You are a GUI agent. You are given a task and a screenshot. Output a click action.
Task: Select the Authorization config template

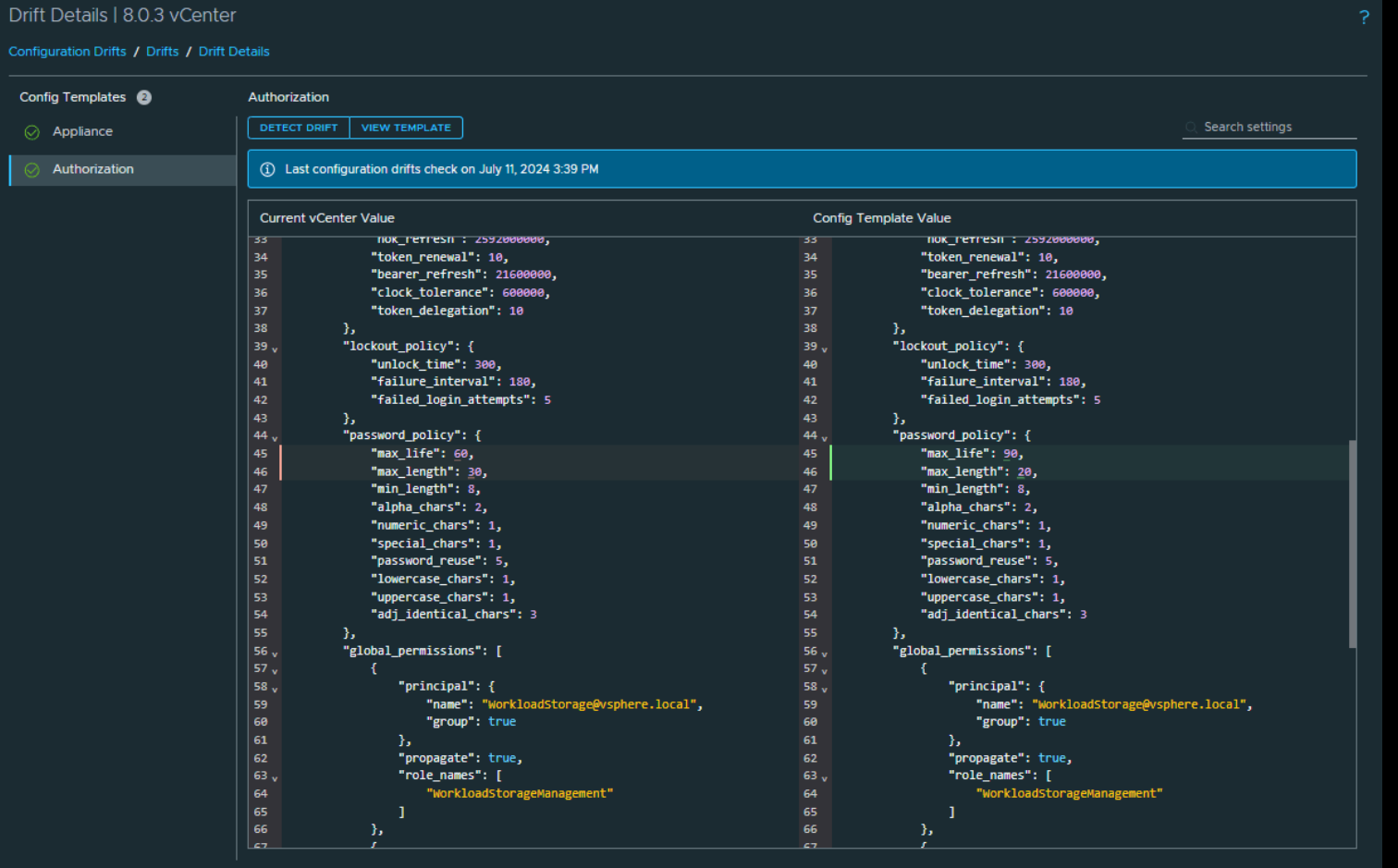[x=92, y=169]
